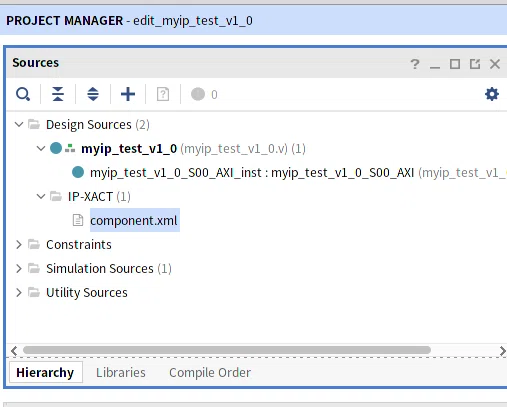The width and height of the screenshot is (507, 407).
Task: Maximize the Sources panel
Action: point(455,64)
